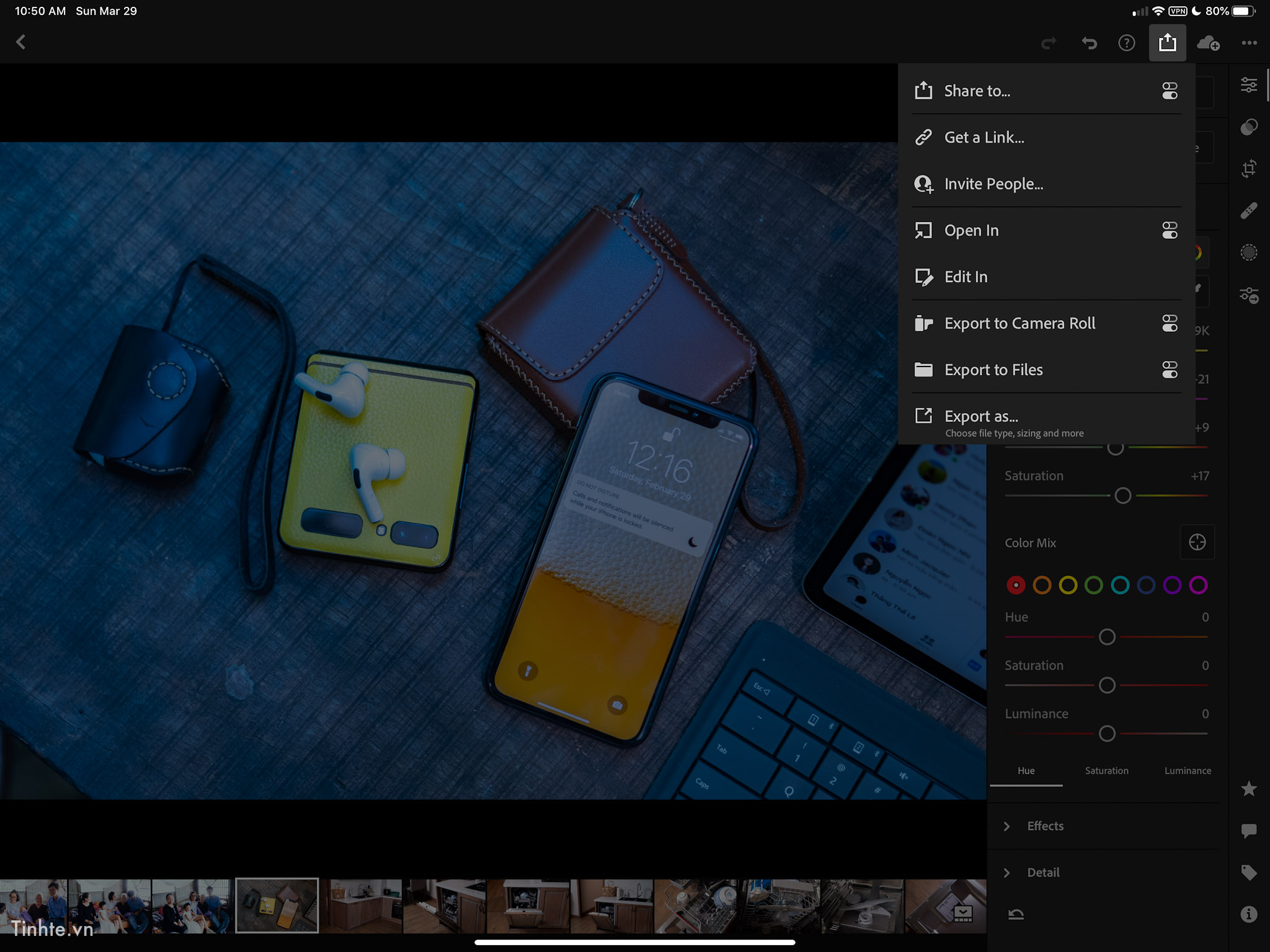1270x952 pixels.
Task: Choose Get a Link...
Action: [1046, 138]
